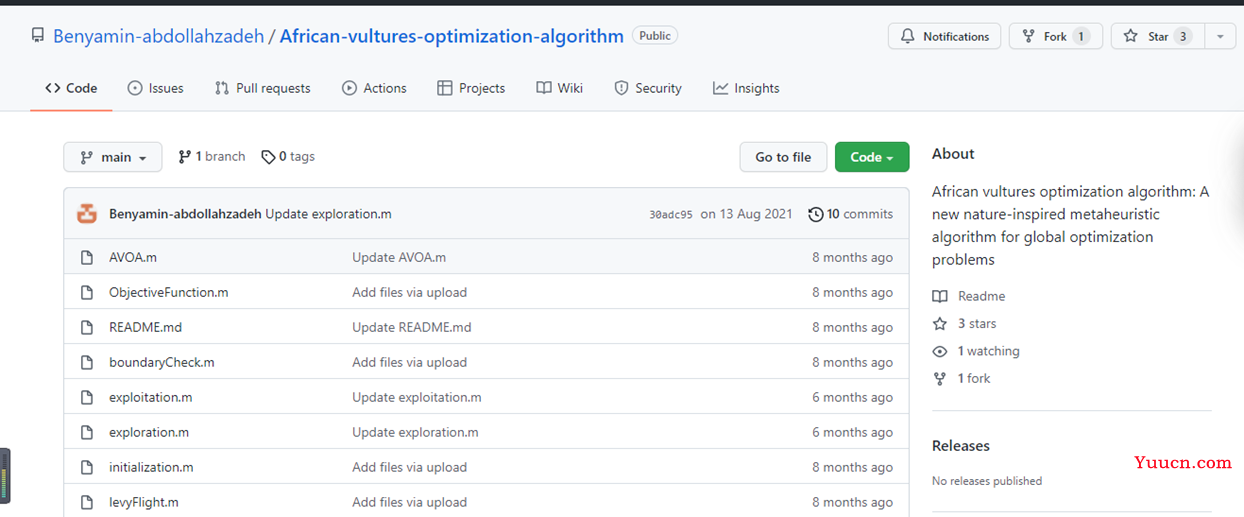Click the repository book icon beside owner name
This screenshot has width=1244, height=517.
[x=37, y=36]
